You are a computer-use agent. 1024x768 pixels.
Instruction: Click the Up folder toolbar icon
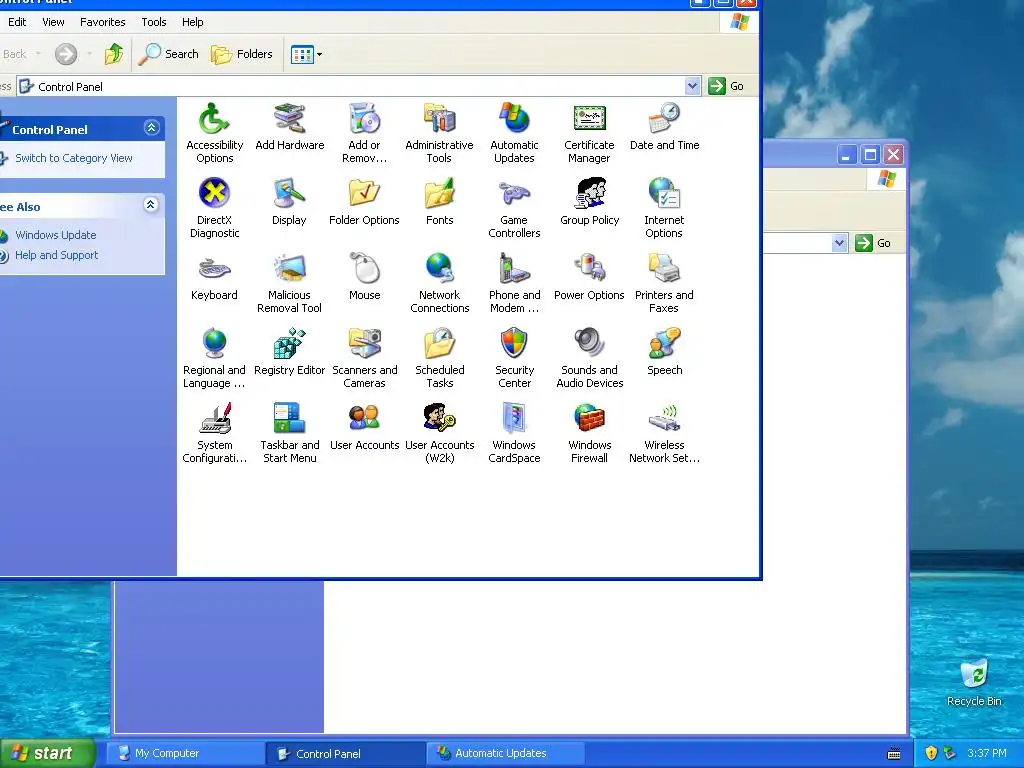tap(114, 54)
